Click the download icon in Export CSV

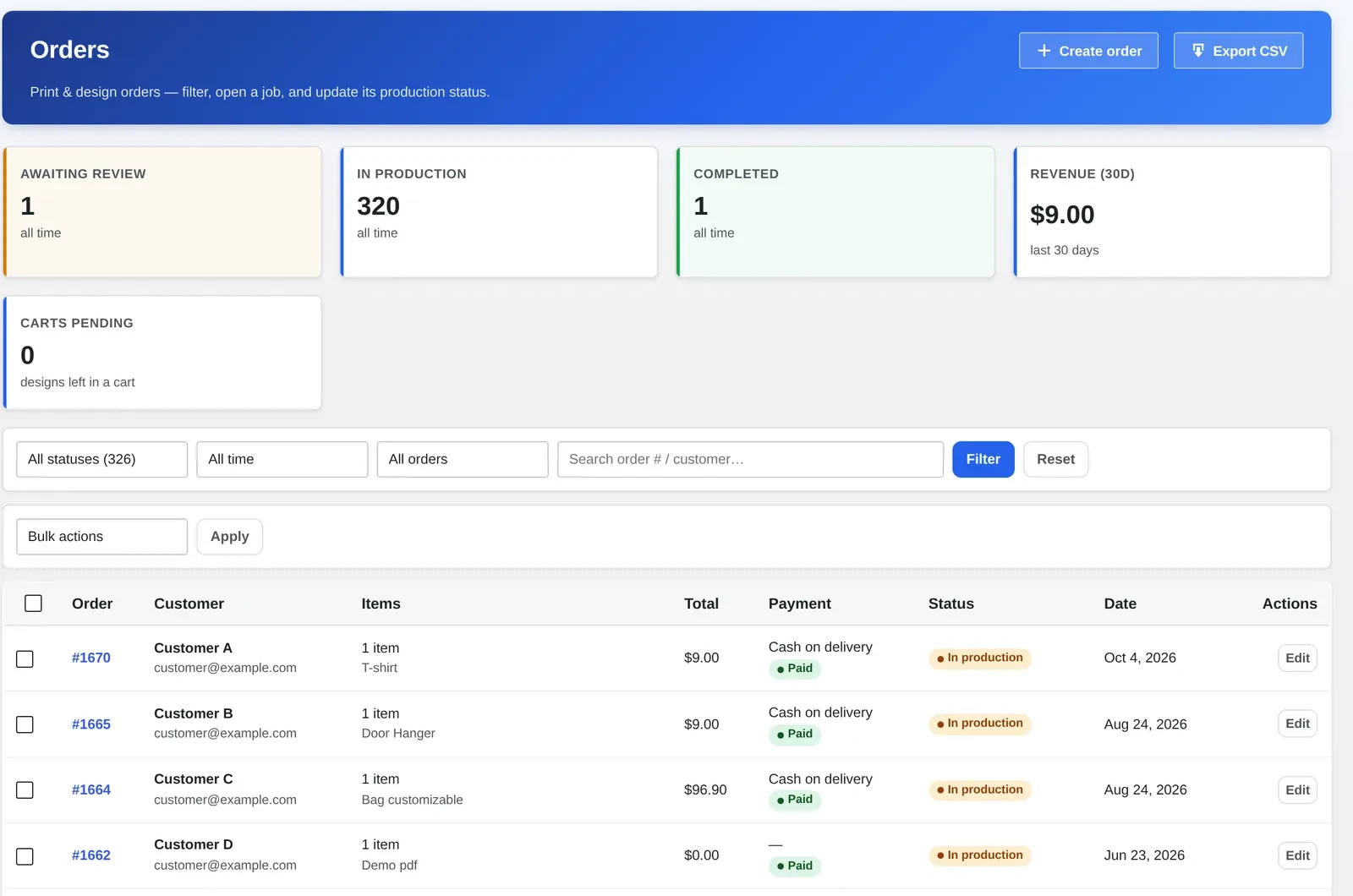(1197, 51)
